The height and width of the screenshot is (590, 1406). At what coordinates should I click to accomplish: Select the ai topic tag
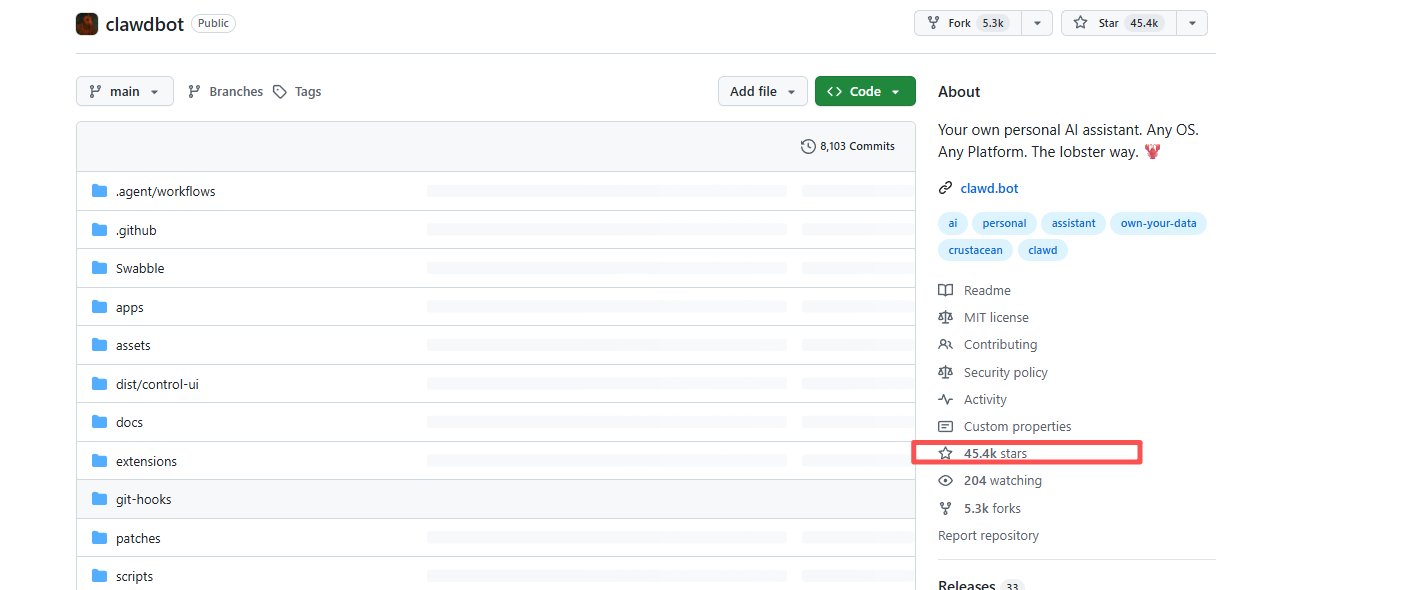(953, 223)
